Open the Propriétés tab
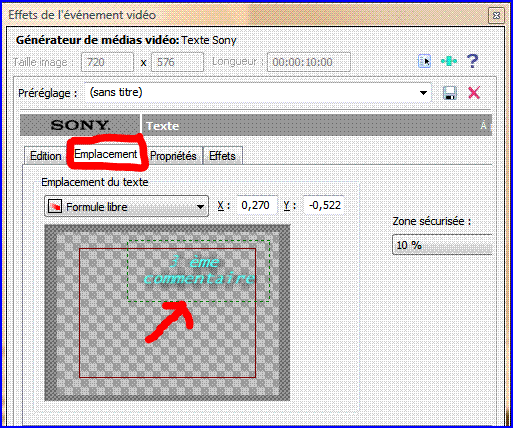The height and width of the screenshot is (428, 513). pos(173,156)
